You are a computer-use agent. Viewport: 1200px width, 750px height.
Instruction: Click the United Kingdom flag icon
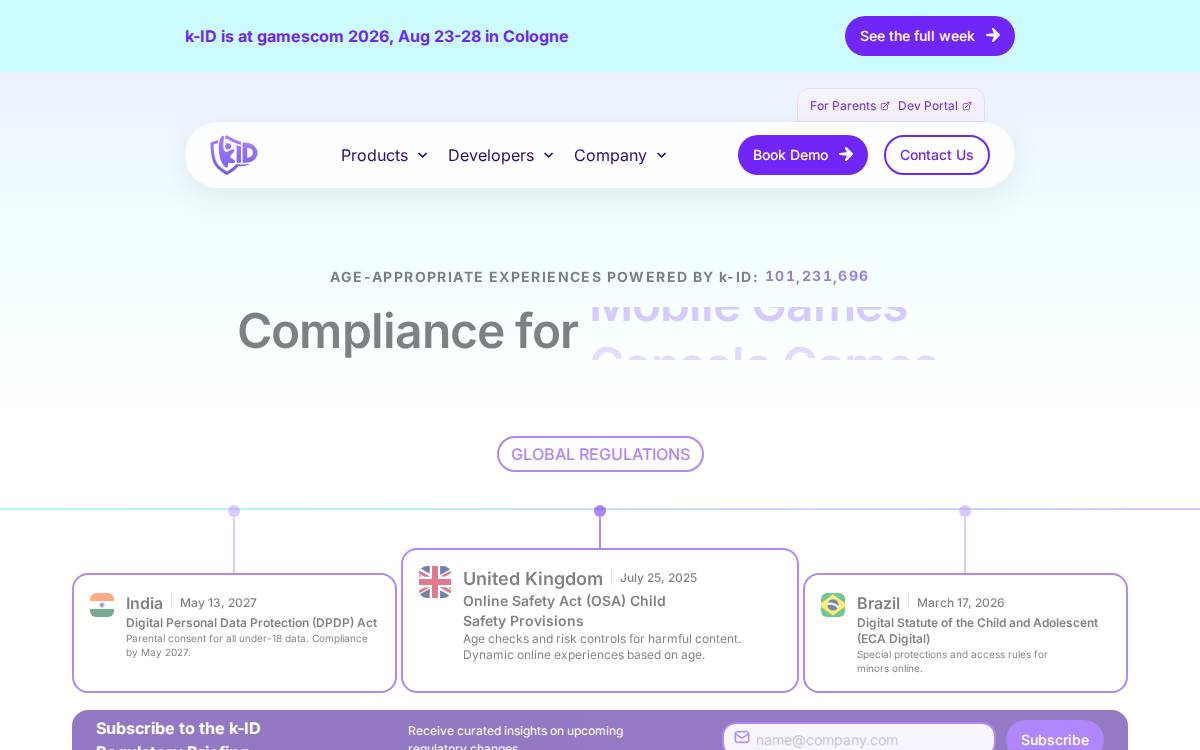[435, 582]
